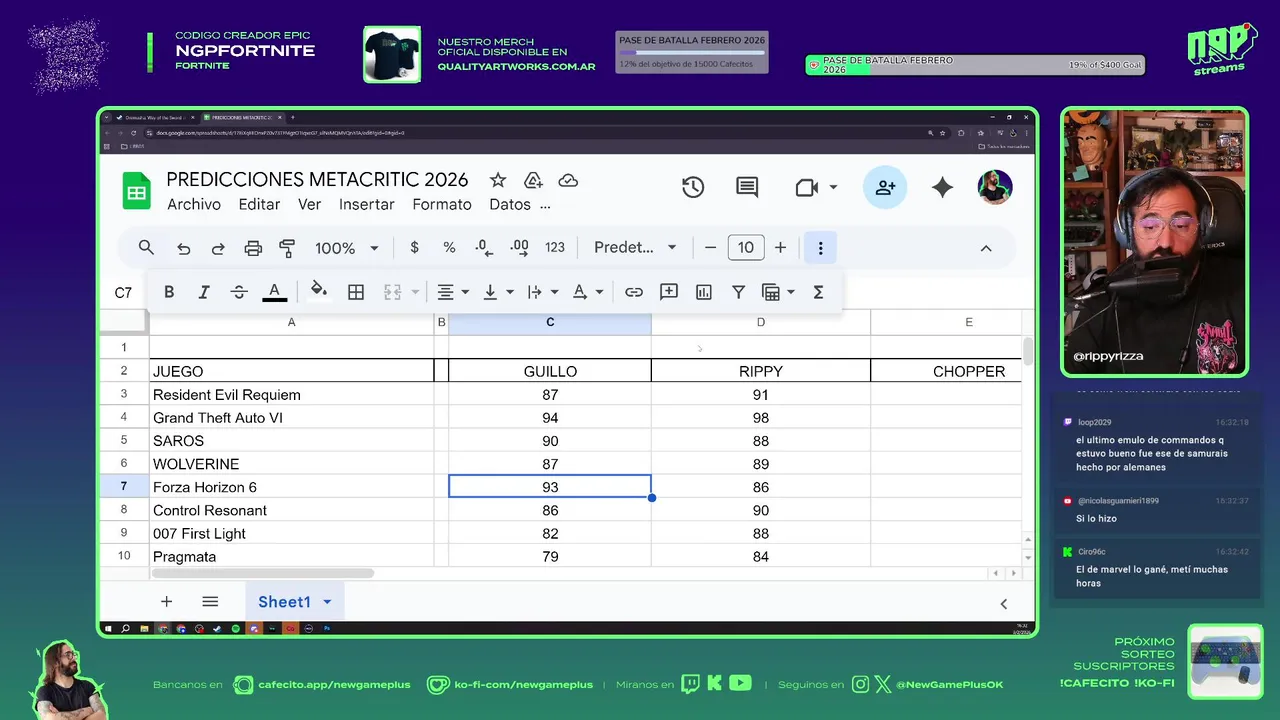Open the text color picker
Image resolution: width=1280 pixels, height=720 pixels.
pos(274,292)
